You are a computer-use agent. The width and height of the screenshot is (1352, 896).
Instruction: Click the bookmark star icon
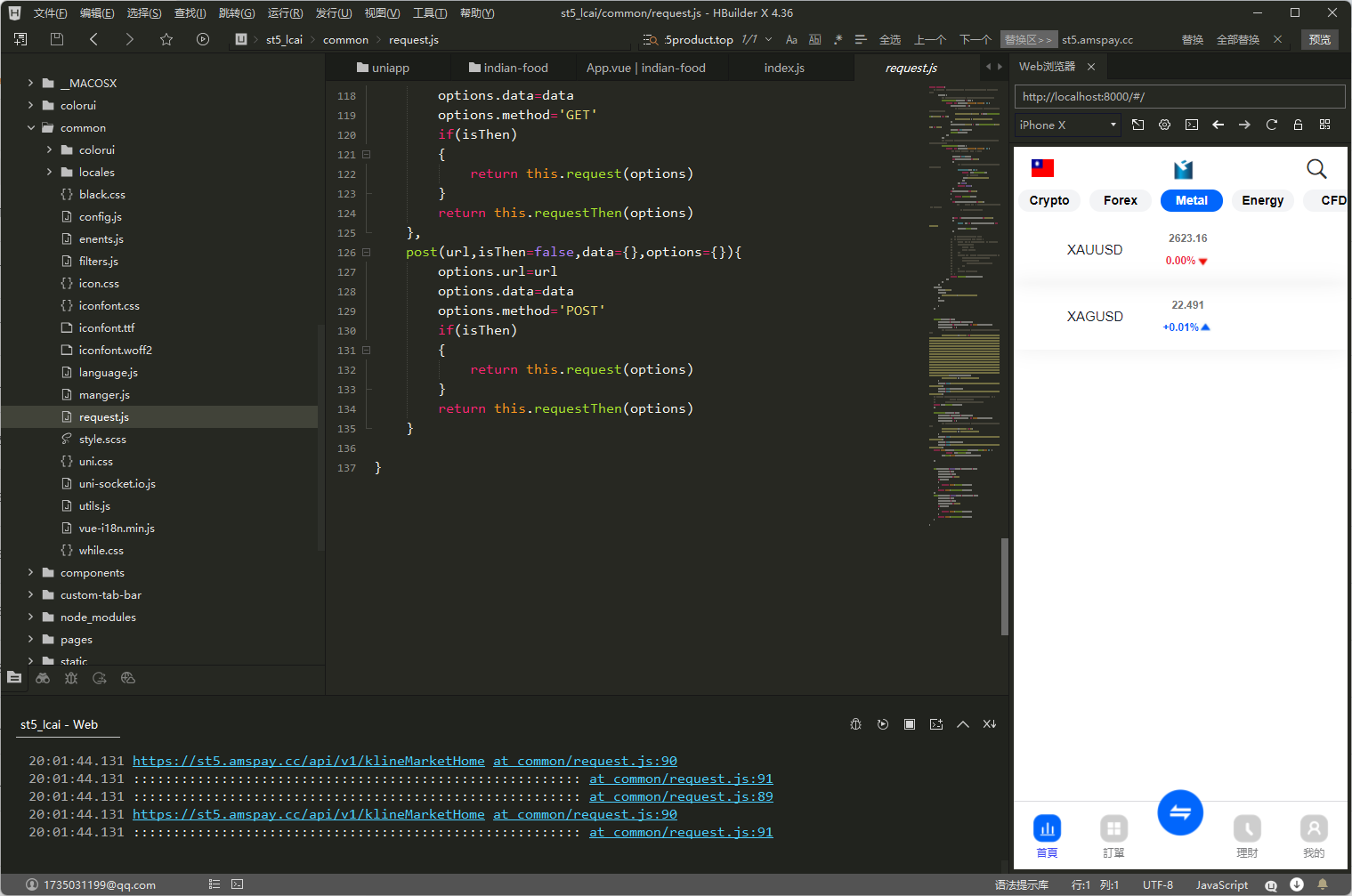pos(166,39)
